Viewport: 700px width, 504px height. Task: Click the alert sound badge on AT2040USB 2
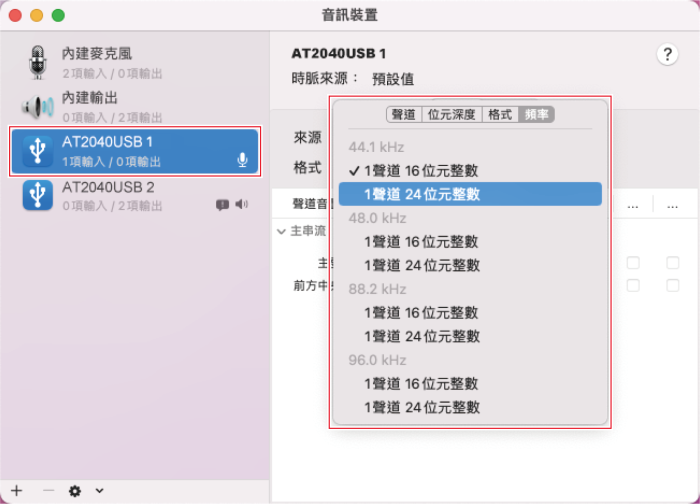pos(222,205)
